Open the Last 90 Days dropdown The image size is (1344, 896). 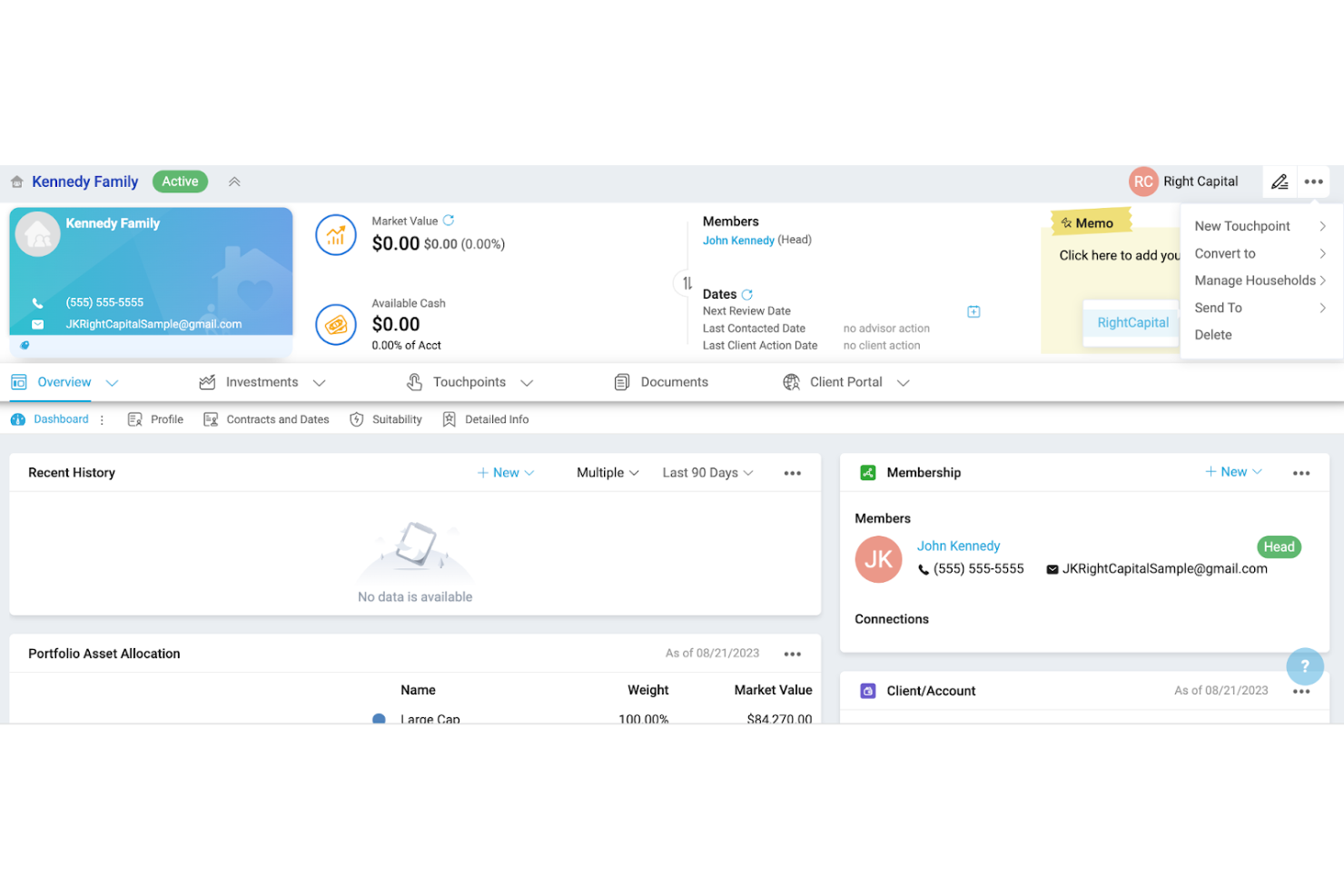tap(708, 473)
